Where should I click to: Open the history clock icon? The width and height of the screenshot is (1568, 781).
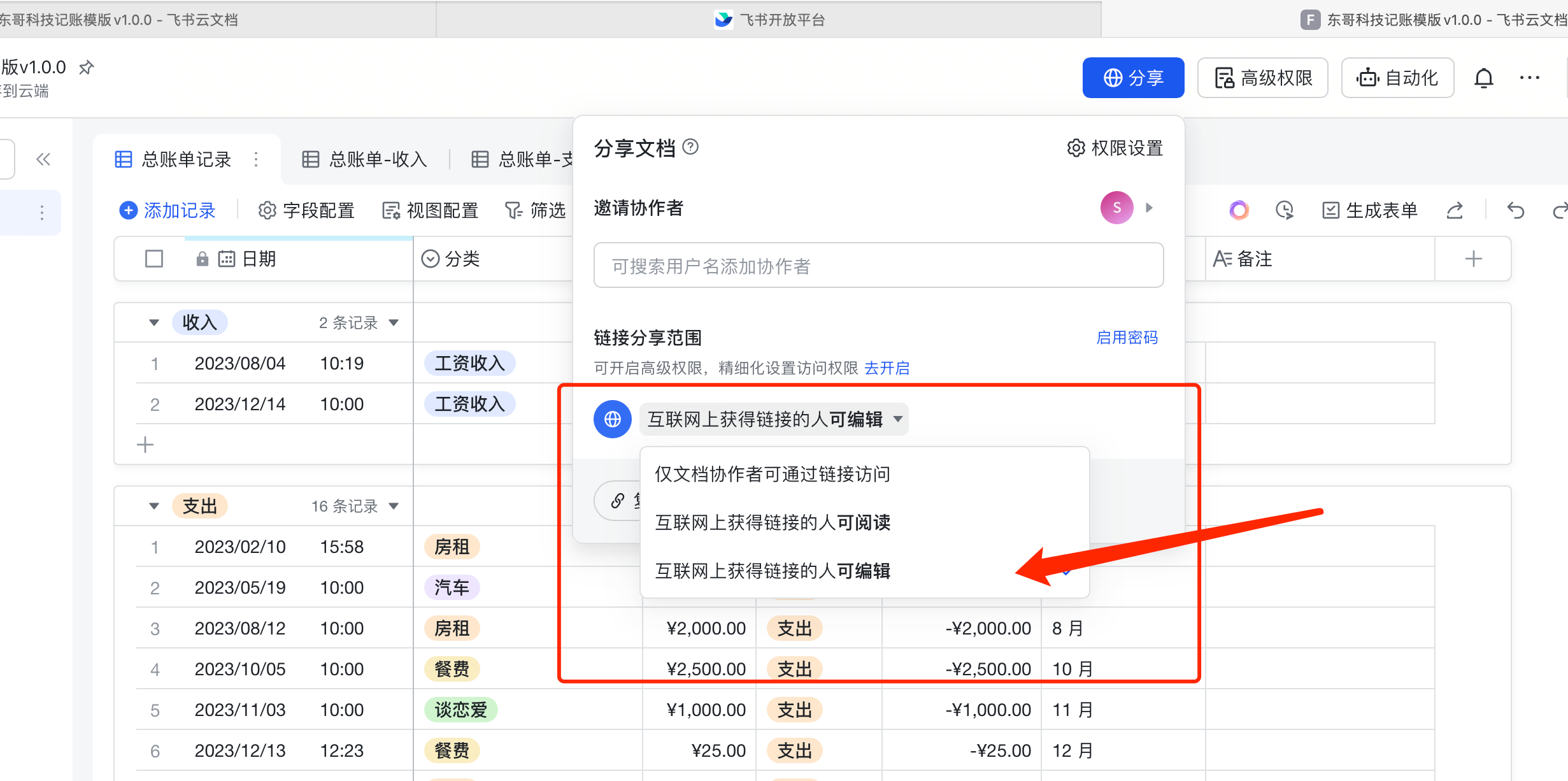tap(1285, 210)
